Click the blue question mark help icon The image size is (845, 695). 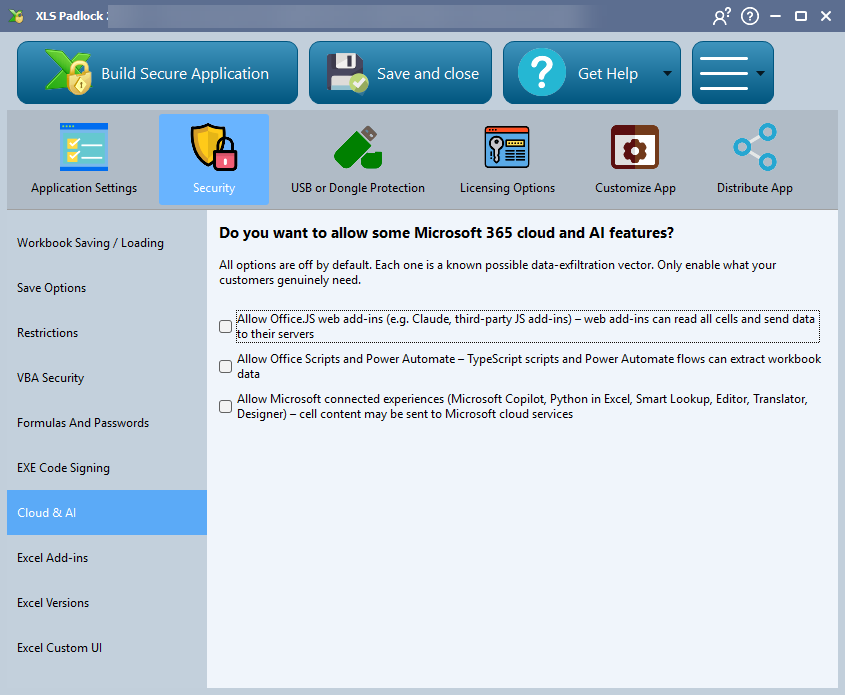[542, 72]
